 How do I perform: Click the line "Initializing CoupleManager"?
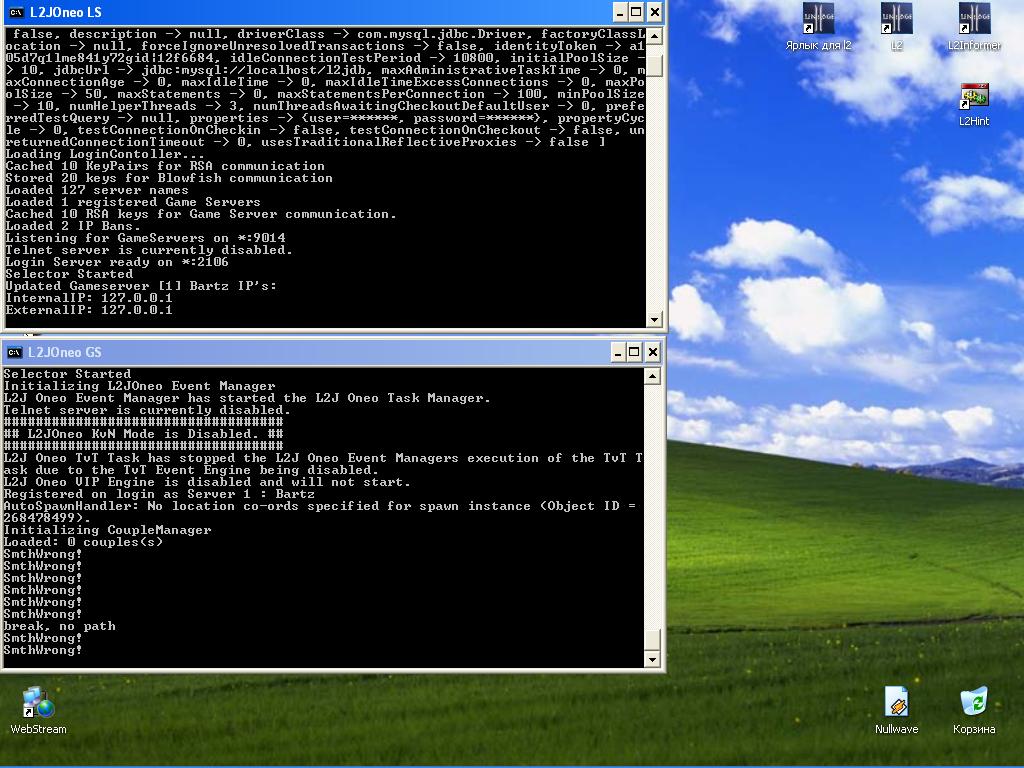108,530
